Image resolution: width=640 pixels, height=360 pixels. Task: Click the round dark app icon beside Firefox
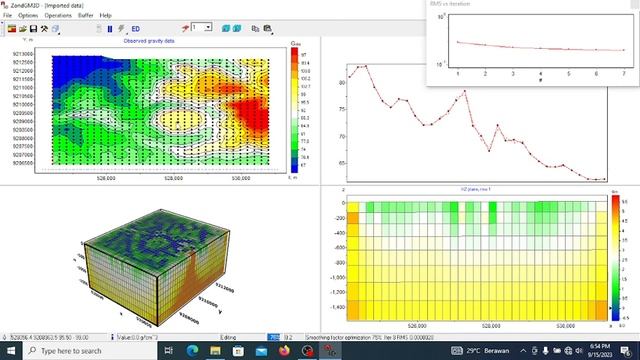click(x=307, y=351)
